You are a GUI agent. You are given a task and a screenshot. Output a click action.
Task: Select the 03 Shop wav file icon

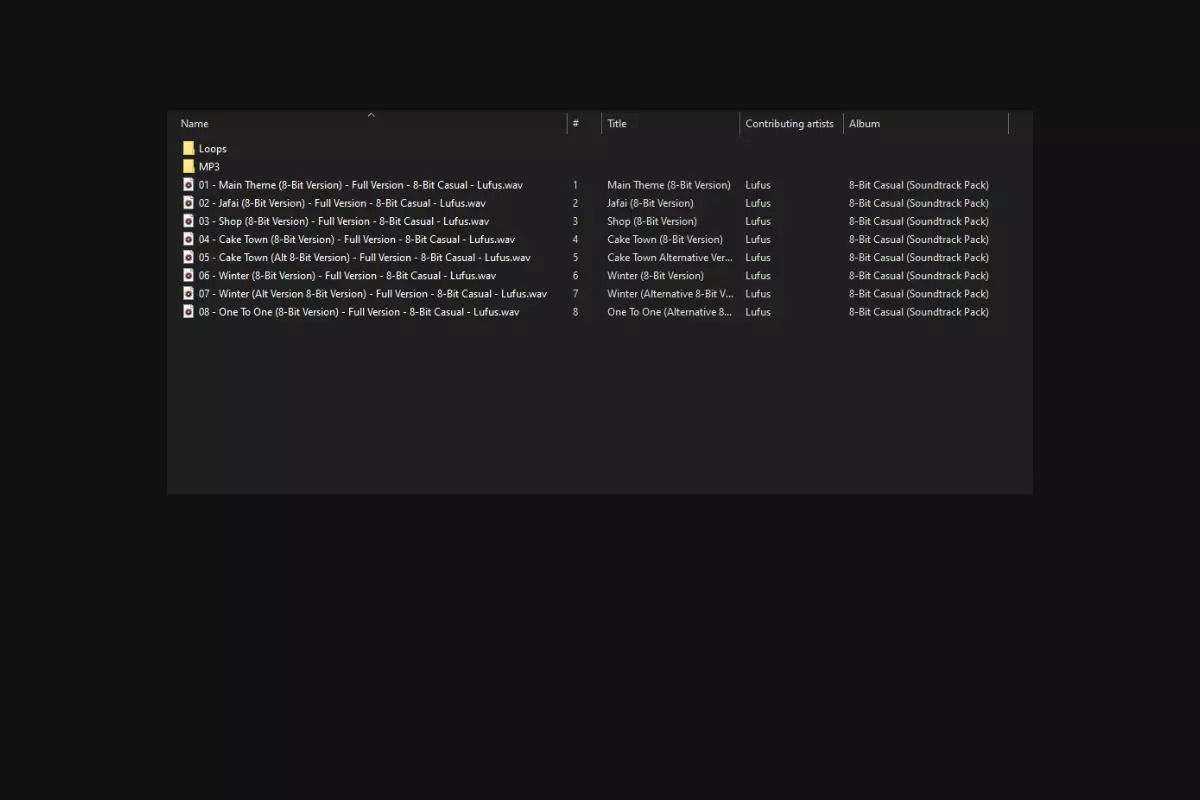[x=188, y=220]
